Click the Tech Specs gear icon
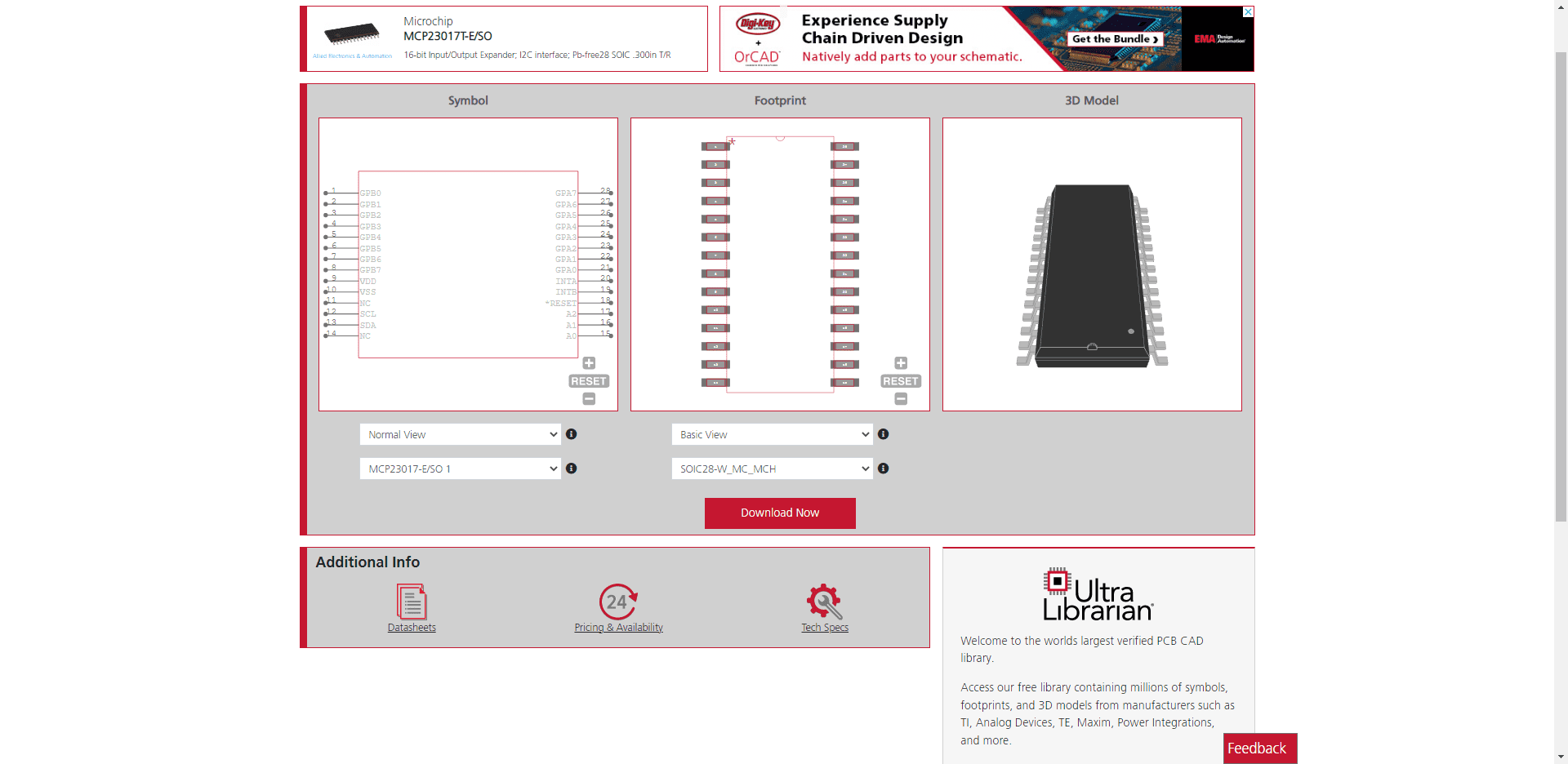Viewport: 1568px width, 764px height. point(825,602)
